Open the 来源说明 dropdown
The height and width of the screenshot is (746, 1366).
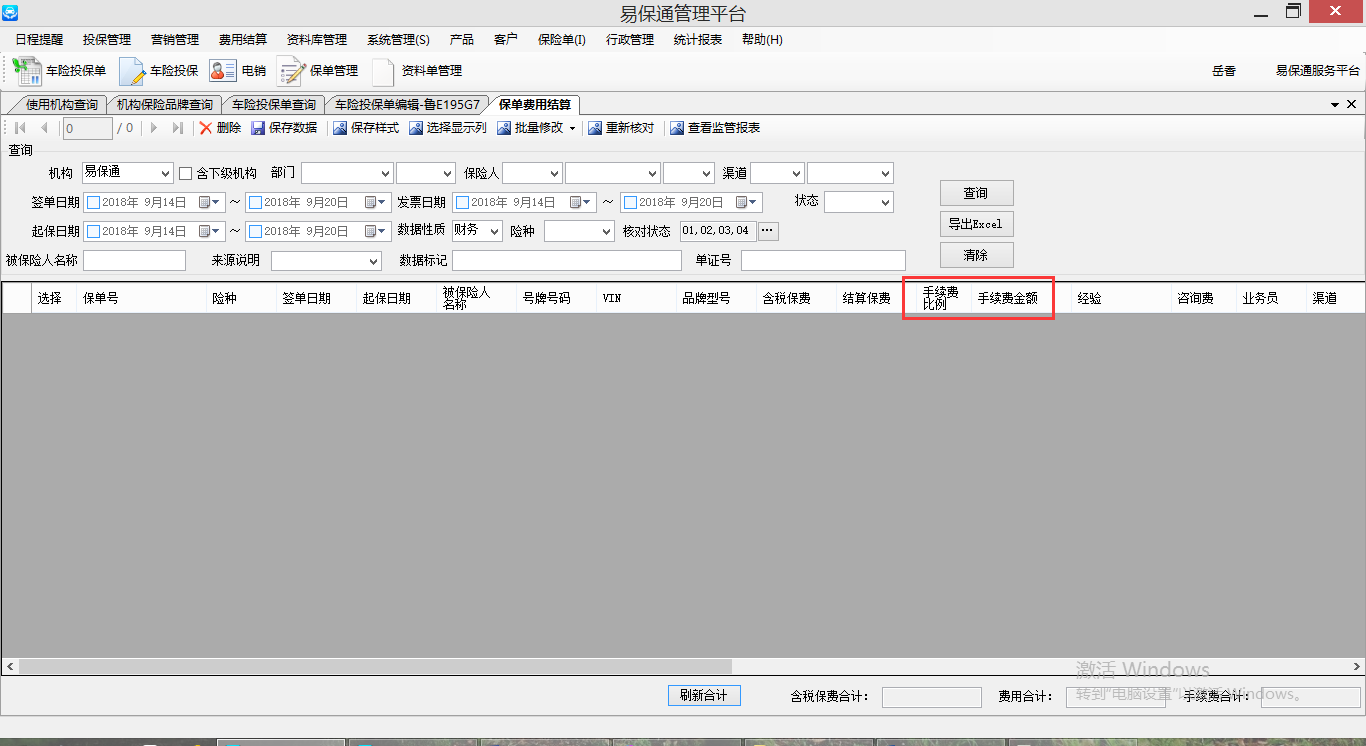[x=326, y=260]
